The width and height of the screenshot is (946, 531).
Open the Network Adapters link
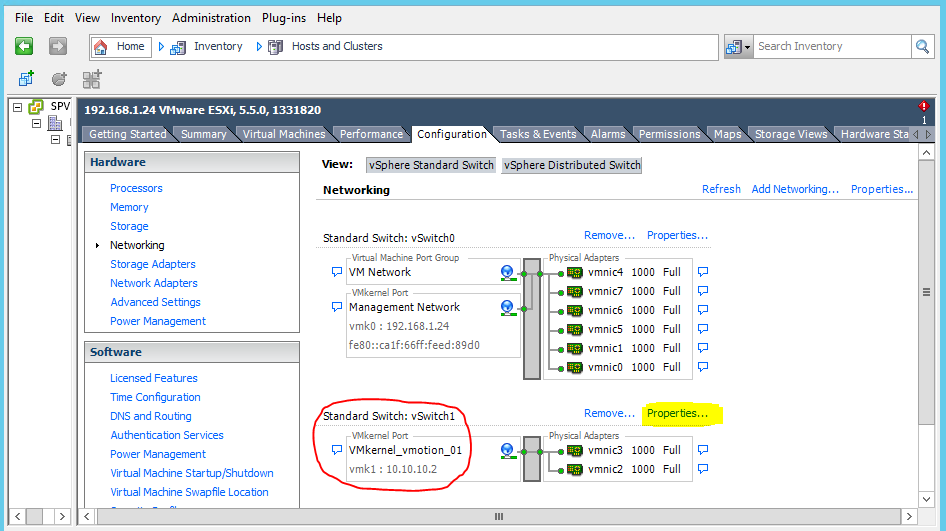pyautogui.click(x=154, y=283)
